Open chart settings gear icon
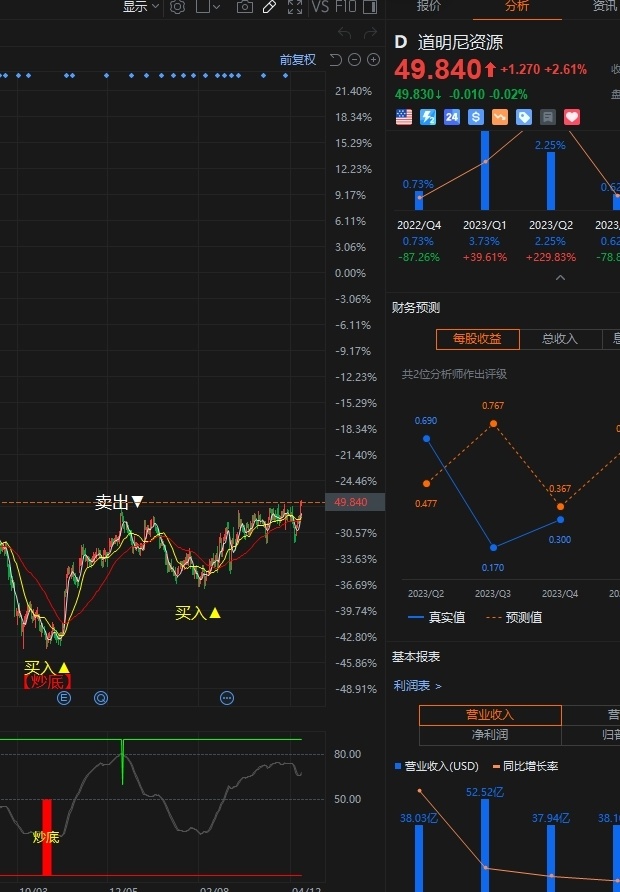This screenshot has width=620, height=892. point(177,7)
